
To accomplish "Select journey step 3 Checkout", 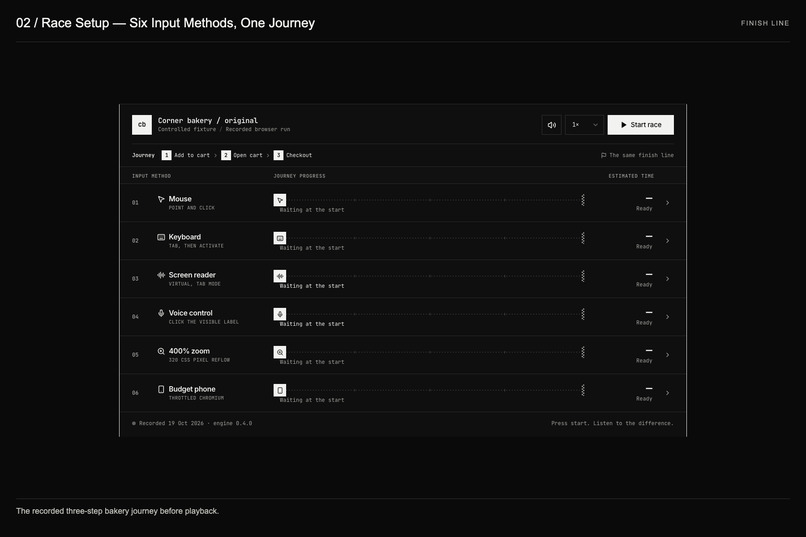I will (x=292, y=155).
